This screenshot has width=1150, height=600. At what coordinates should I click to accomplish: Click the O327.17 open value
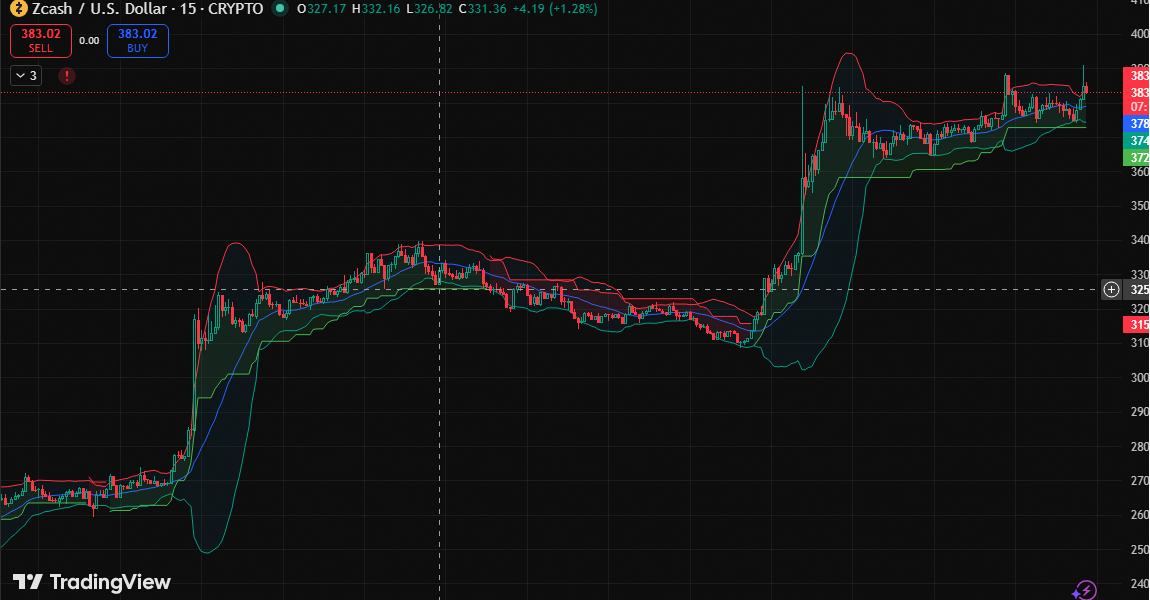click(x=321, y=9)
